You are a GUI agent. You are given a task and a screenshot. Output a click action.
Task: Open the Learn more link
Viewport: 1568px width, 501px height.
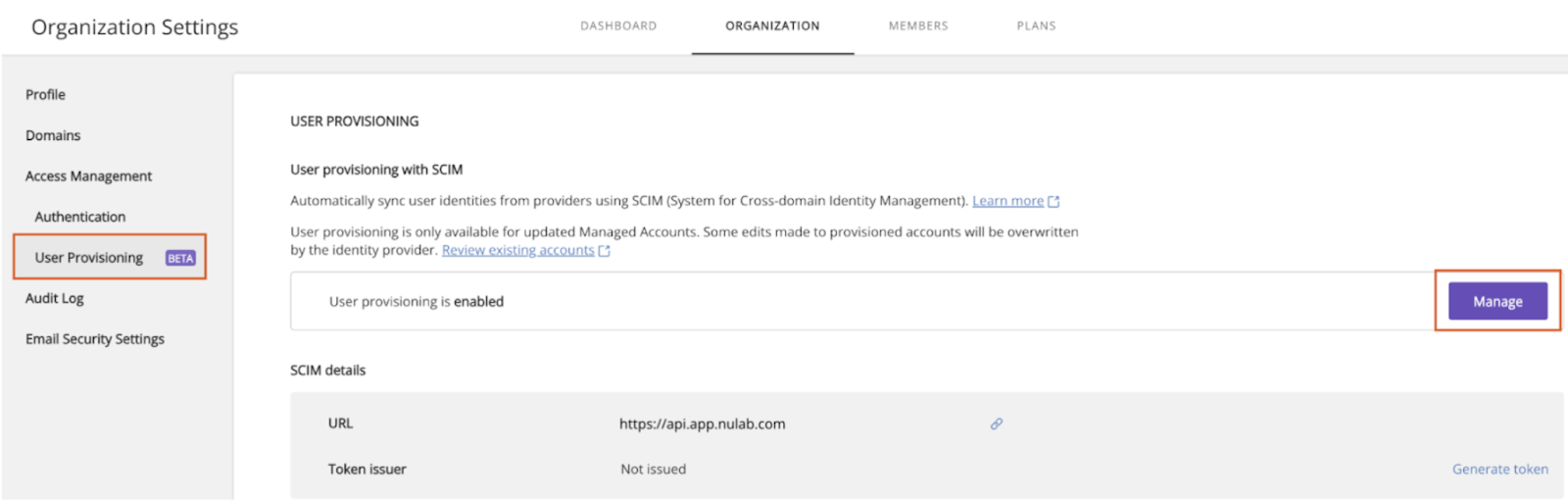(1007, 201)
